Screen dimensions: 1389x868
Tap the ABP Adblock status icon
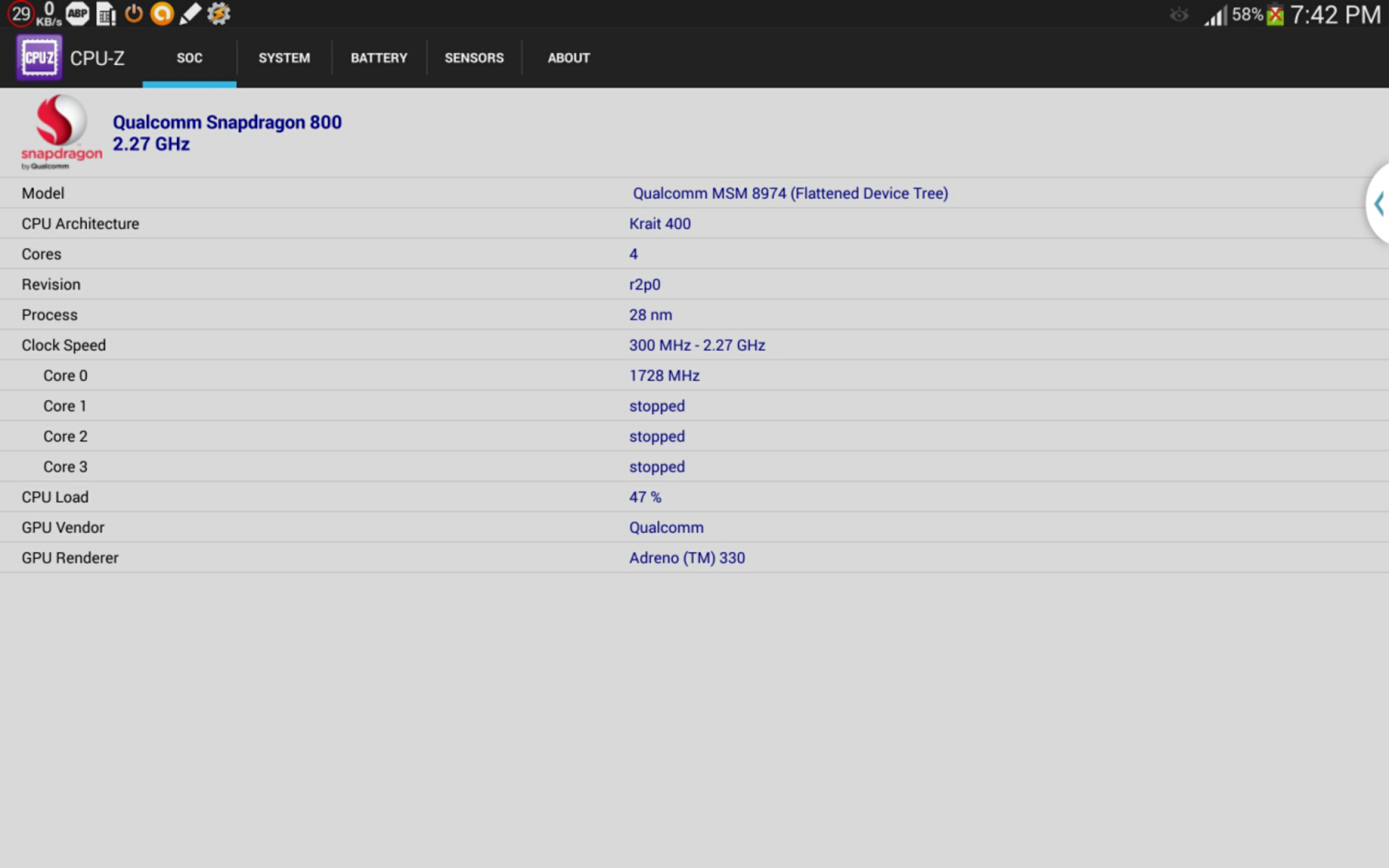(x=78, y=13)
